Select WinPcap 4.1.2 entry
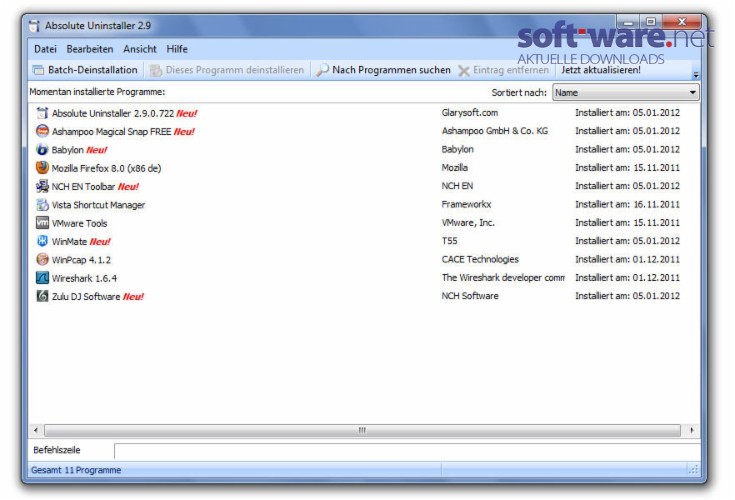This screenshot has width=735, height=500. 81,260
